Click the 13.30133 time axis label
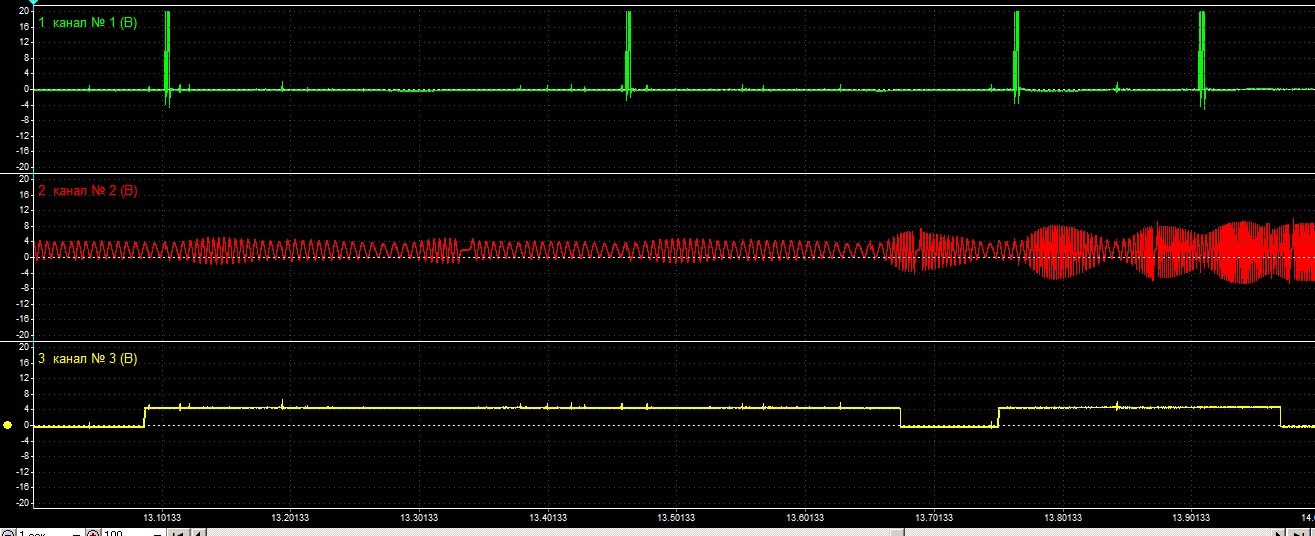This screenshot has height=536, width=1315. pyautogui.click(x=418, y=517)
